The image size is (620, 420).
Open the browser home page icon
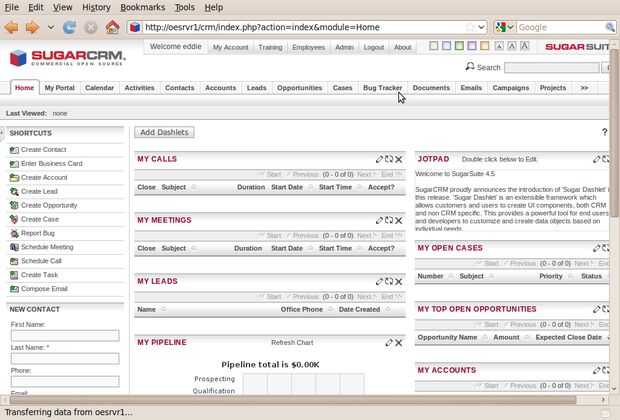coord(112,27)
